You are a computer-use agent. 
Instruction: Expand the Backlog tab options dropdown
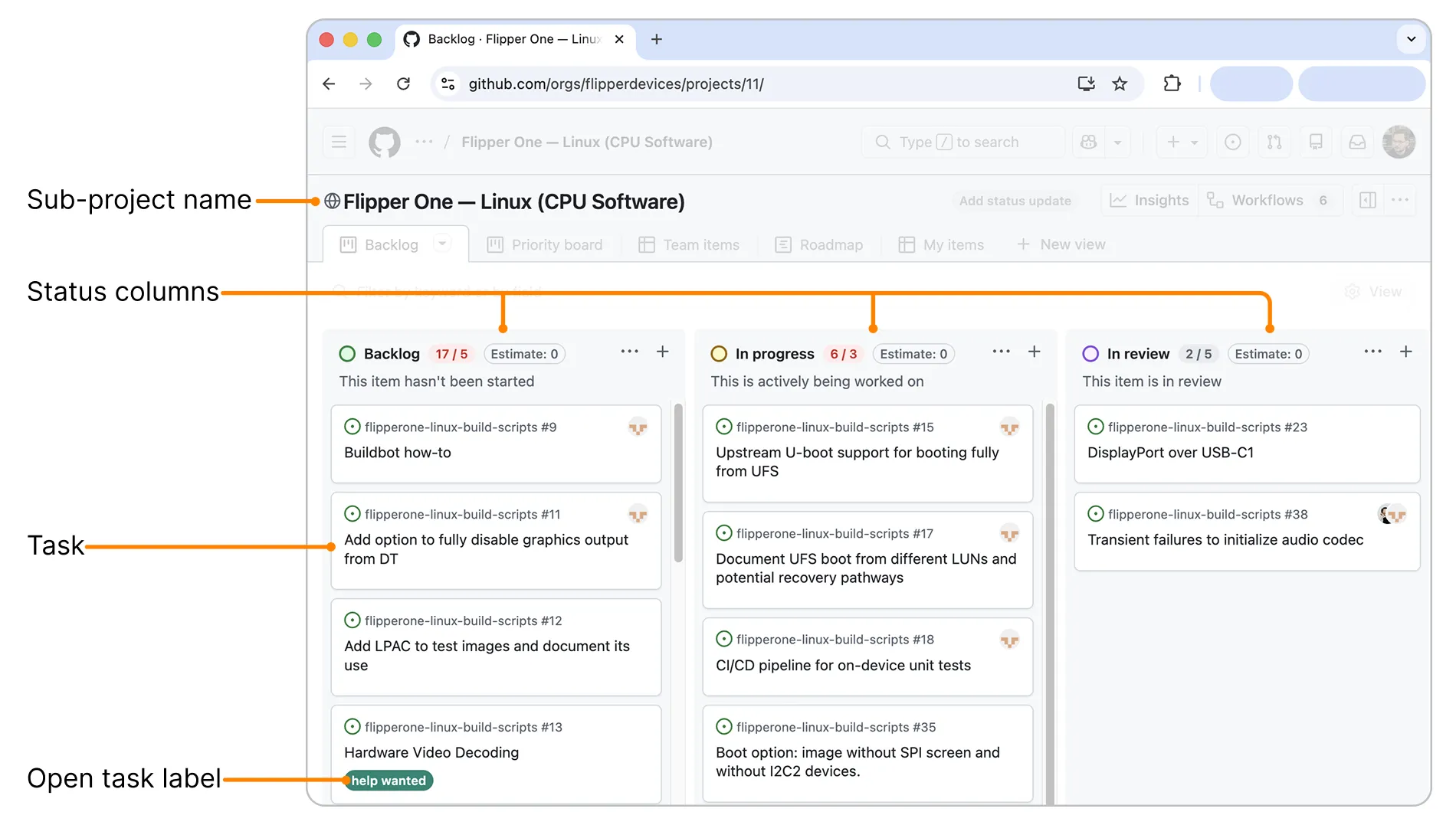point(442,244)
